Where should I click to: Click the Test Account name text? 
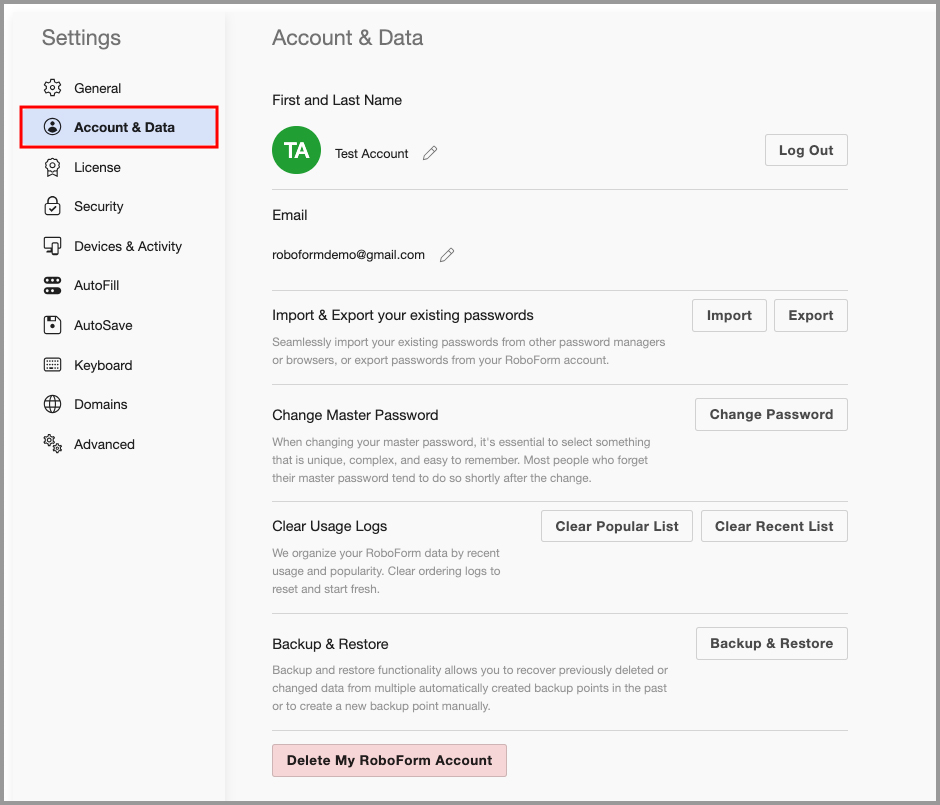tap(371, 153)
